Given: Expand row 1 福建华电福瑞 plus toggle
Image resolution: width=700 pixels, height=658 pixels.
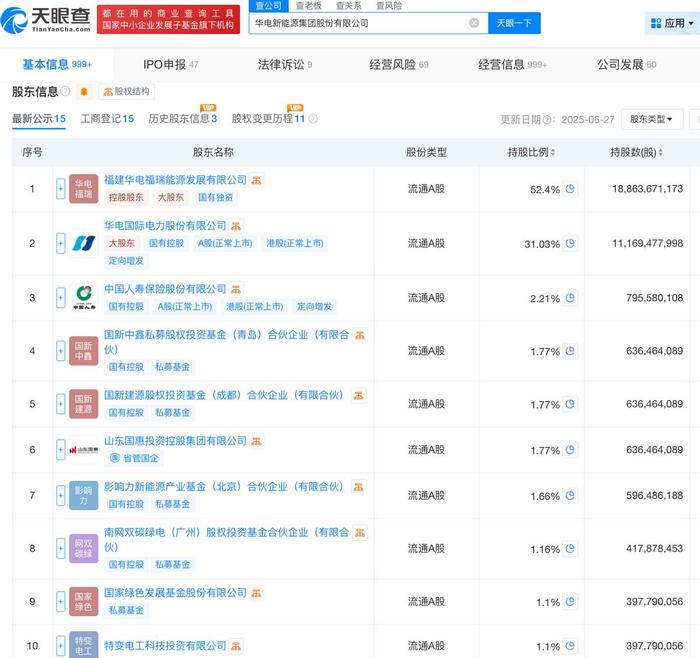Looking at the screenshot, I should 61,189.
